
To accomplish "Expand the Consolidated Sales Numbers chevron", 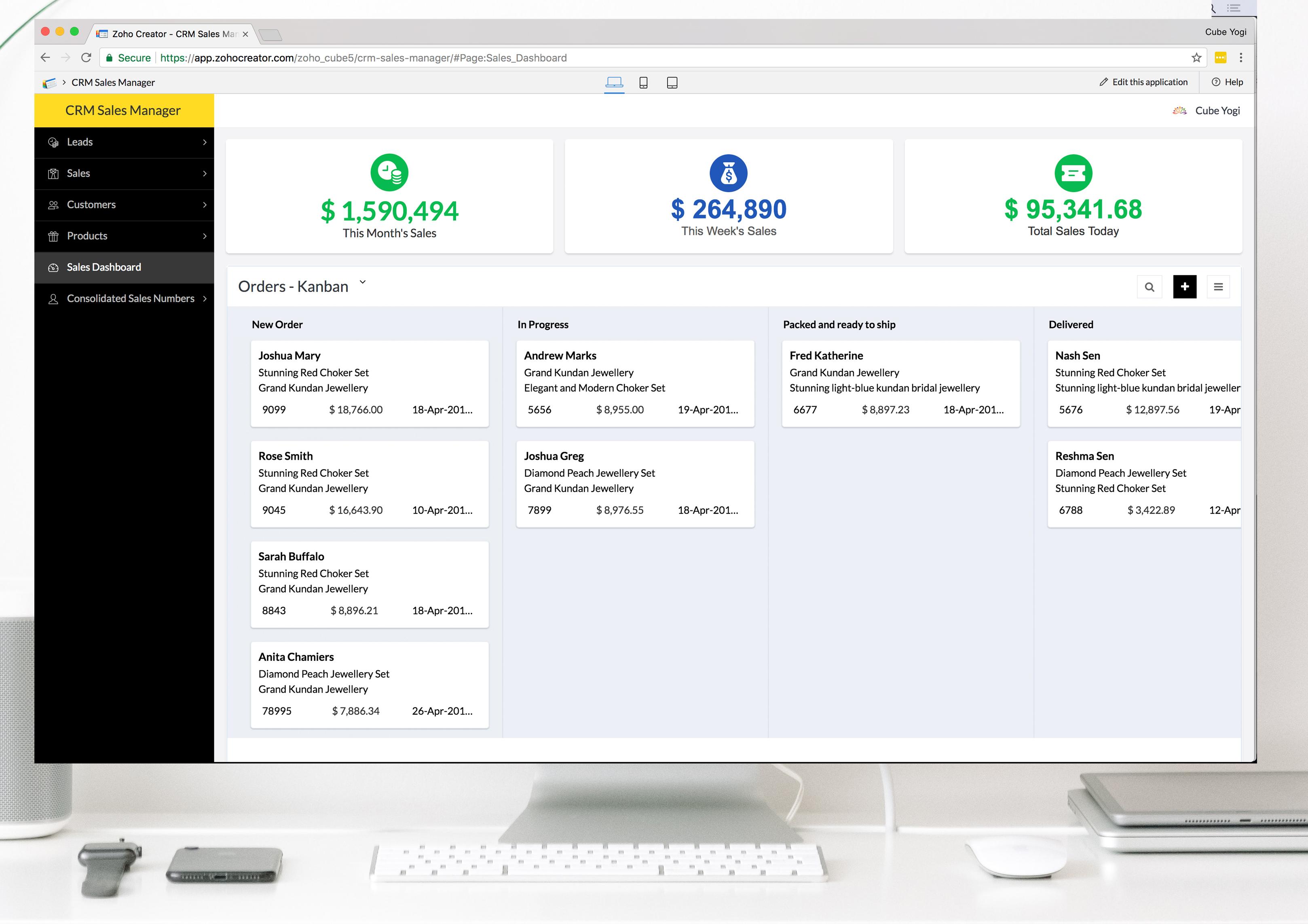I will click(205, 299).
